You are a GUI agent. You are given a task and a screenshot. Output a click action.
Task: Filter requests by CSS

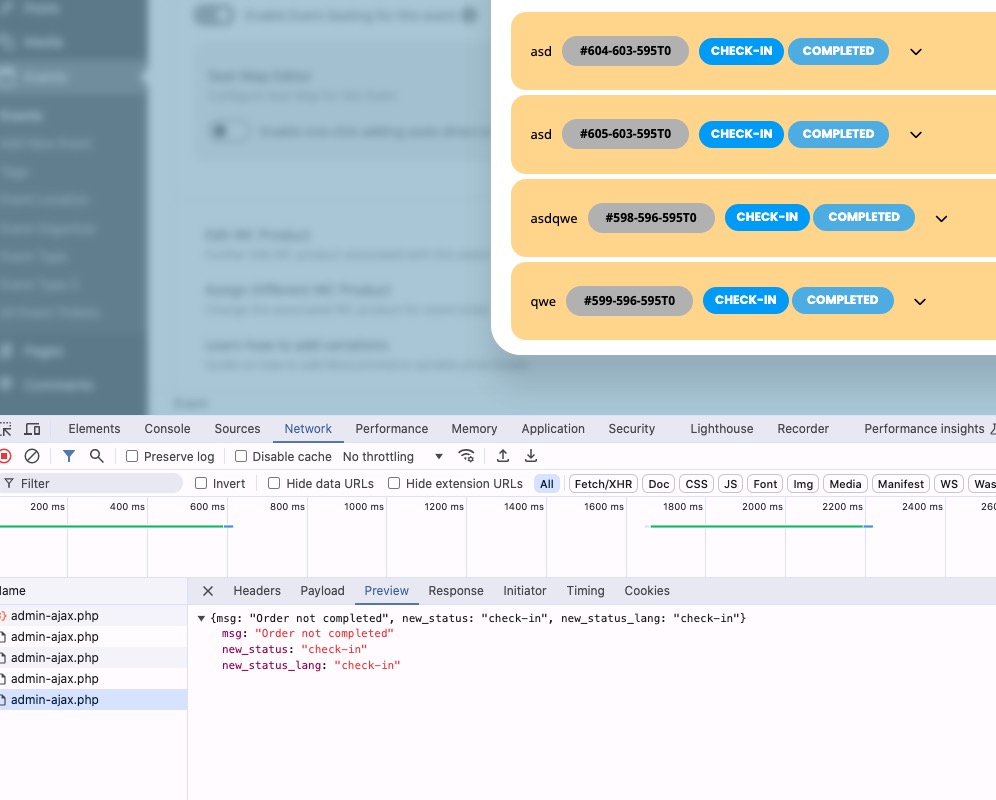click(x=696, y=484)
